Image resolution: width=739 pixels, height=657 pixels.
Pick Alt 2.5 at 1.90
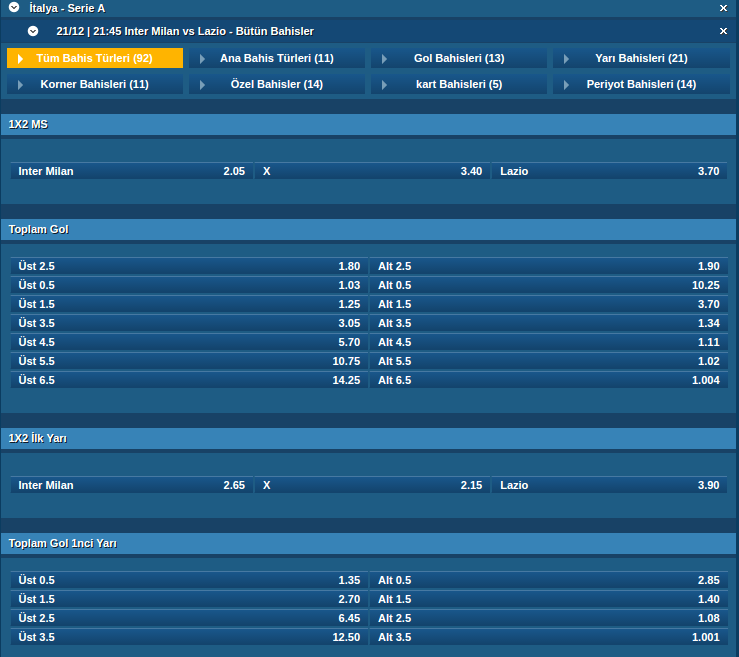click(x=549, y=266)
